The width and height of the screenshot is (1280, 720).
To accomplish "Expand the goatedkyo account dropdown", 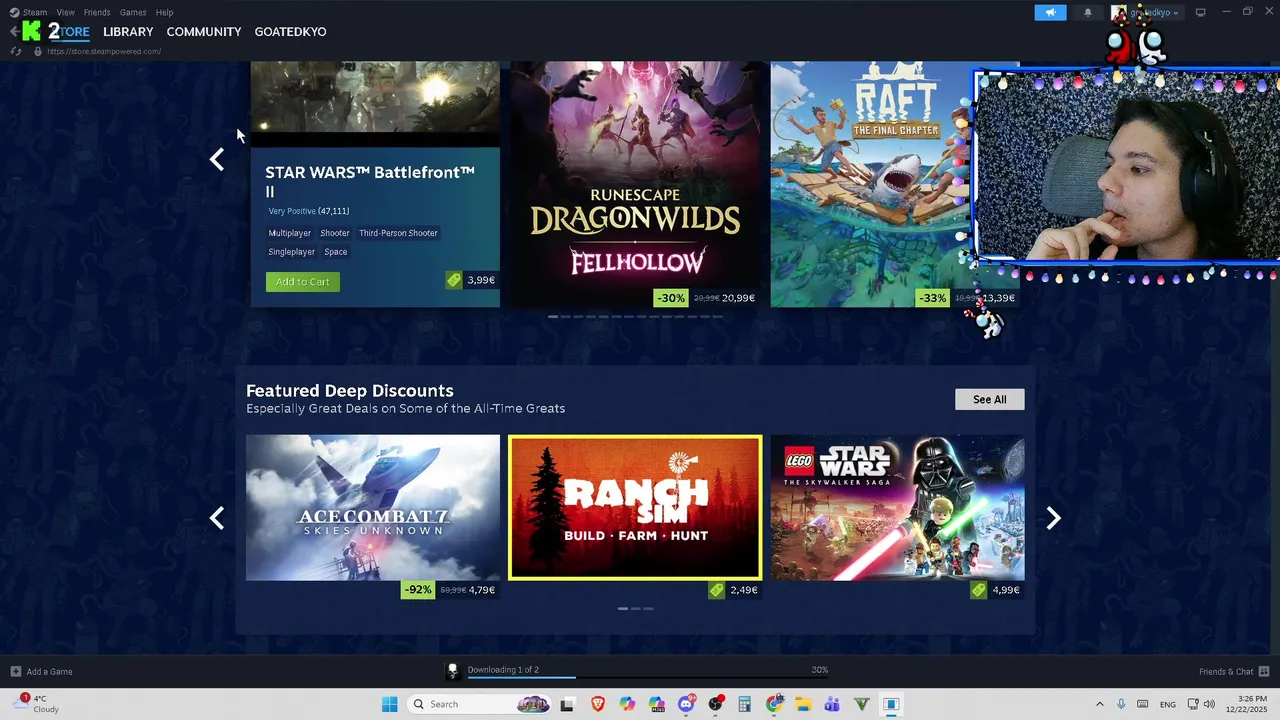I will coord(1146,12).
